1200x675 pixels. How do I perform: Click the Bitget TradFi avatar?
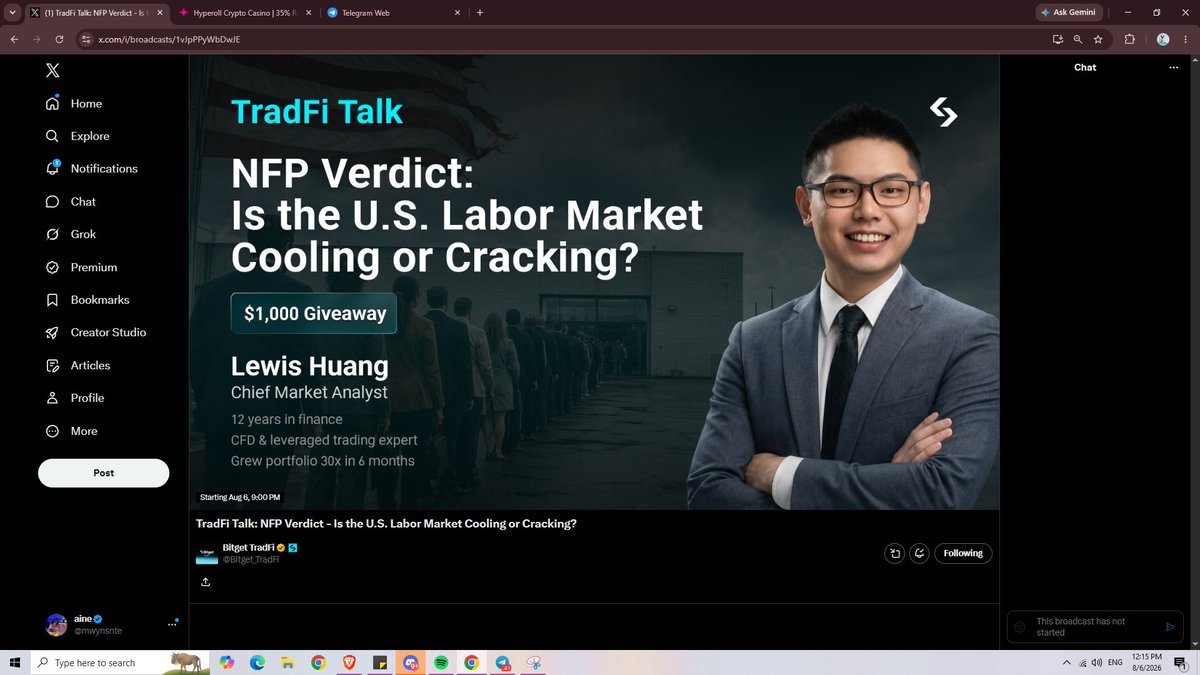tap(206, 554)
